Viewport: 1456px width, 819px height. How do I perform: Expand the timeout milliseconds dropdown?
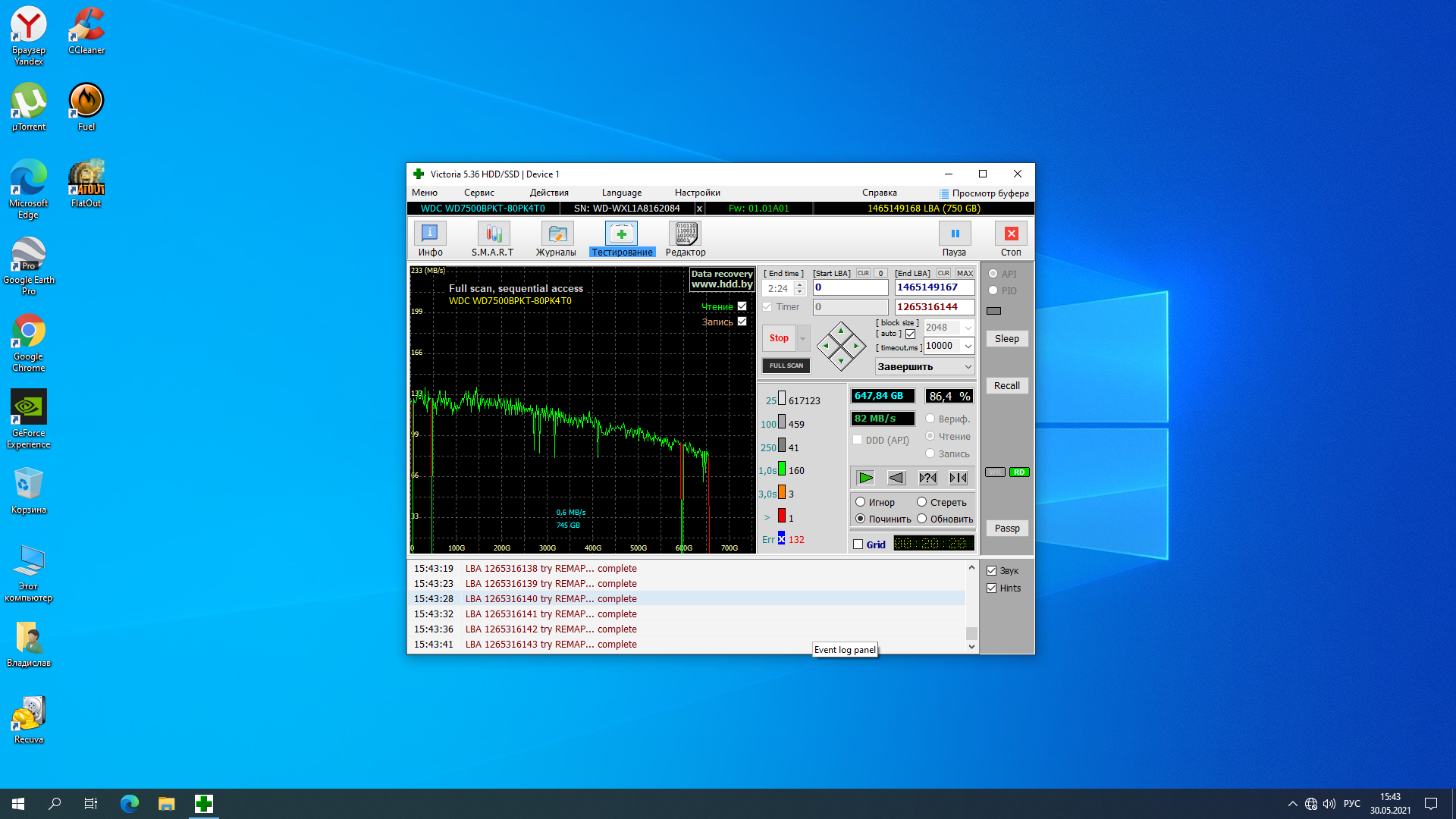(967, 346)
